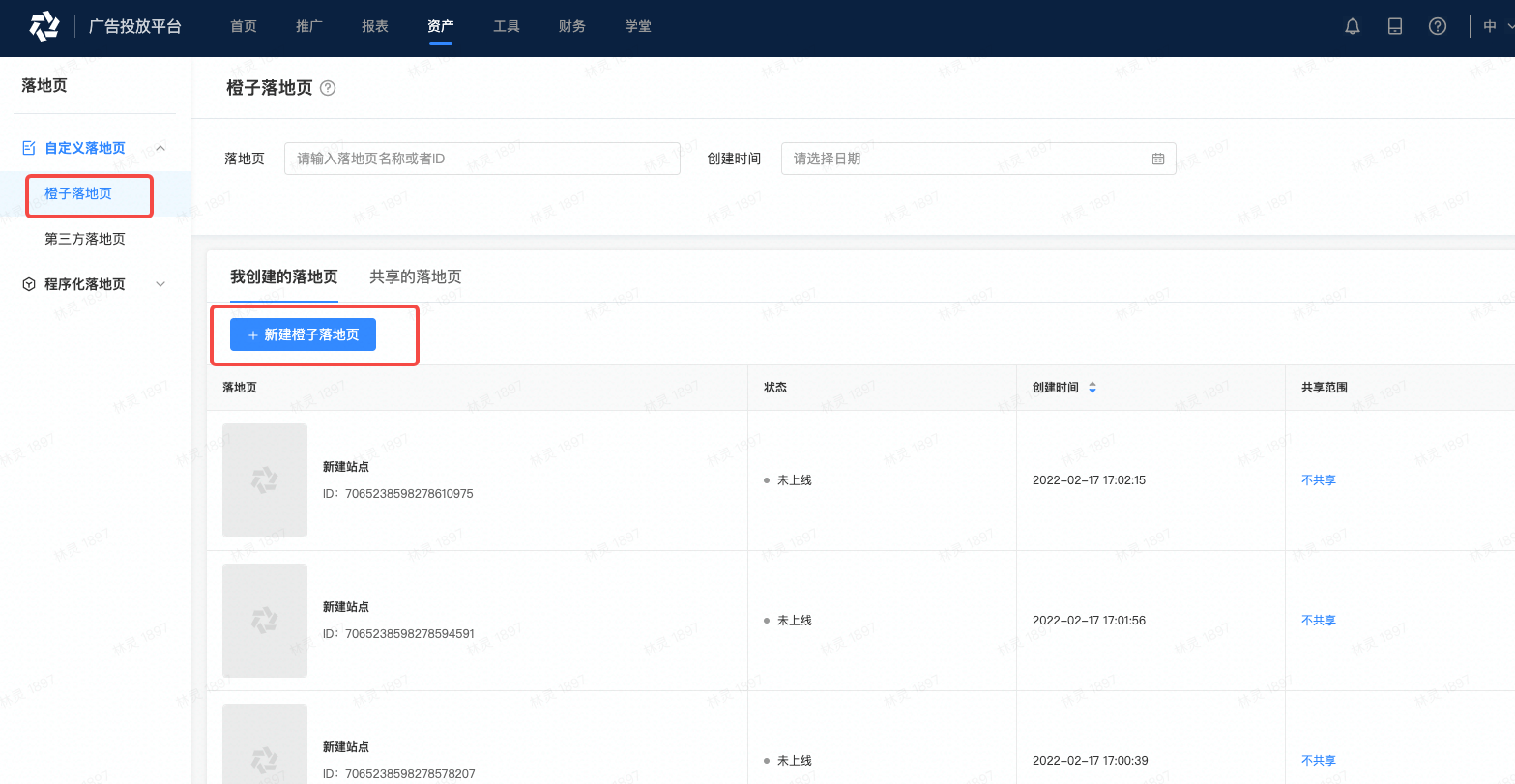The height and width of the screenshot is (784, 1515).
Task: Open the help question-mark icon in top bar
Action: tap(1438, 27)
